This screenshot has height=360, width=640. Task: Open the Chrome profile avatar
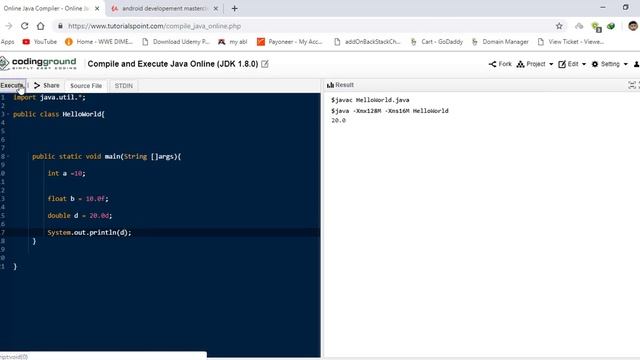pos(633,26)
